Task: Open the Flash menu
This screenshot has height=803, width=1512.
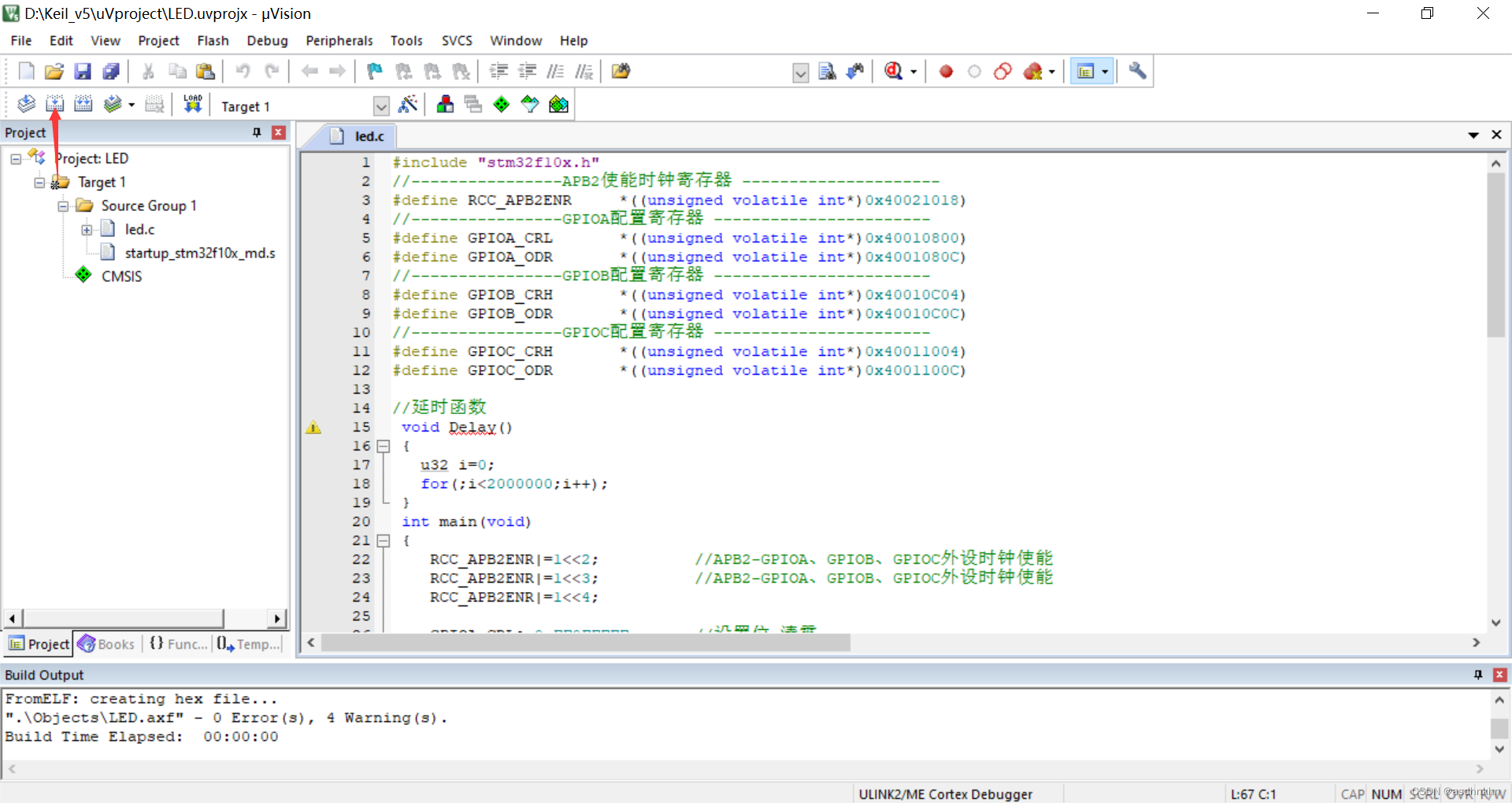Action: point(213,40)
